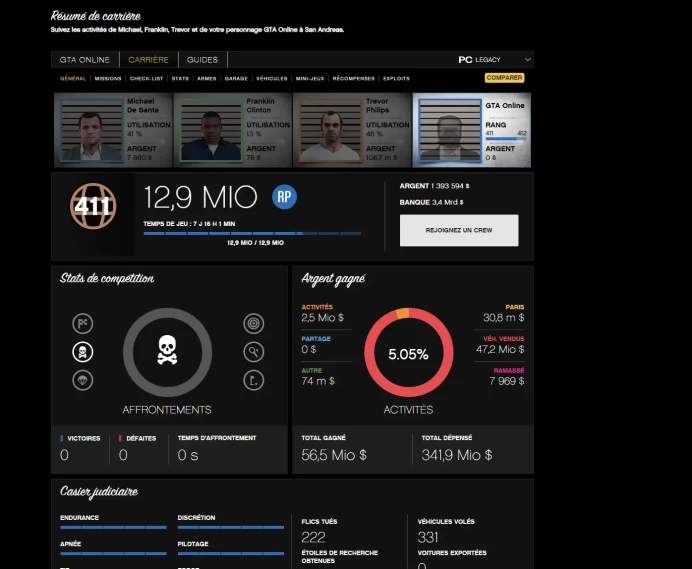692x569 pixels.
Task: Click the Argent gagné heading
Action: 333,279
